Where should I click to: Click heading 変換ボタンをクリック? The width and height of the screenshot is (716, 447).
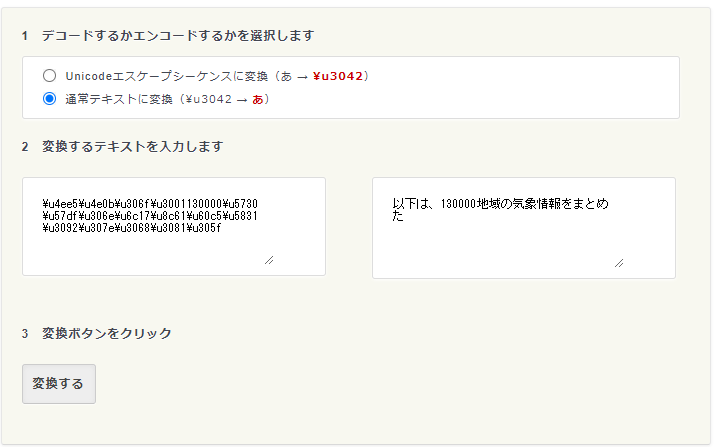pos(107,333)
